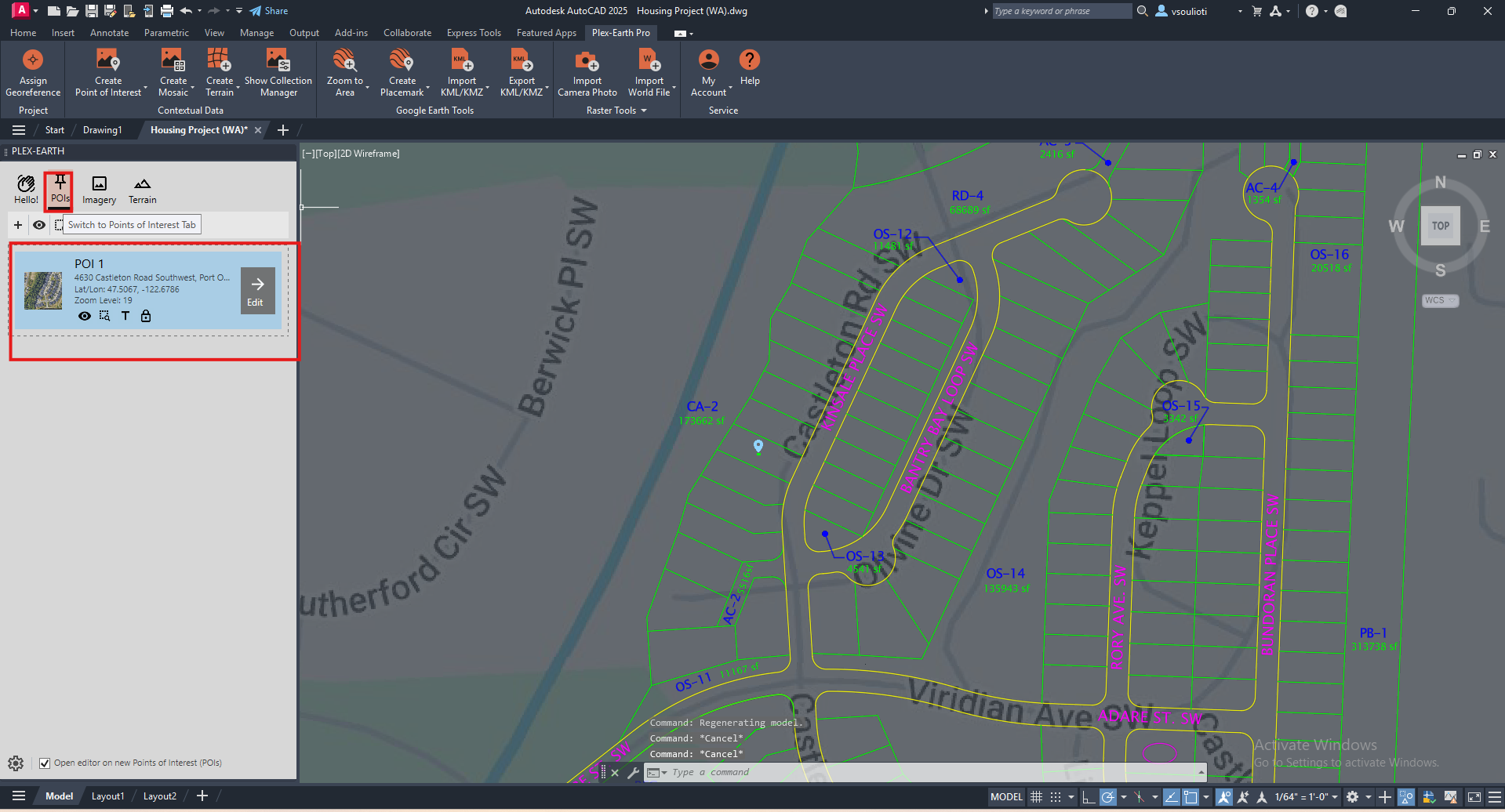
Task: Click POI 1 aerial thumbnail image
Action: coord(43,291)
